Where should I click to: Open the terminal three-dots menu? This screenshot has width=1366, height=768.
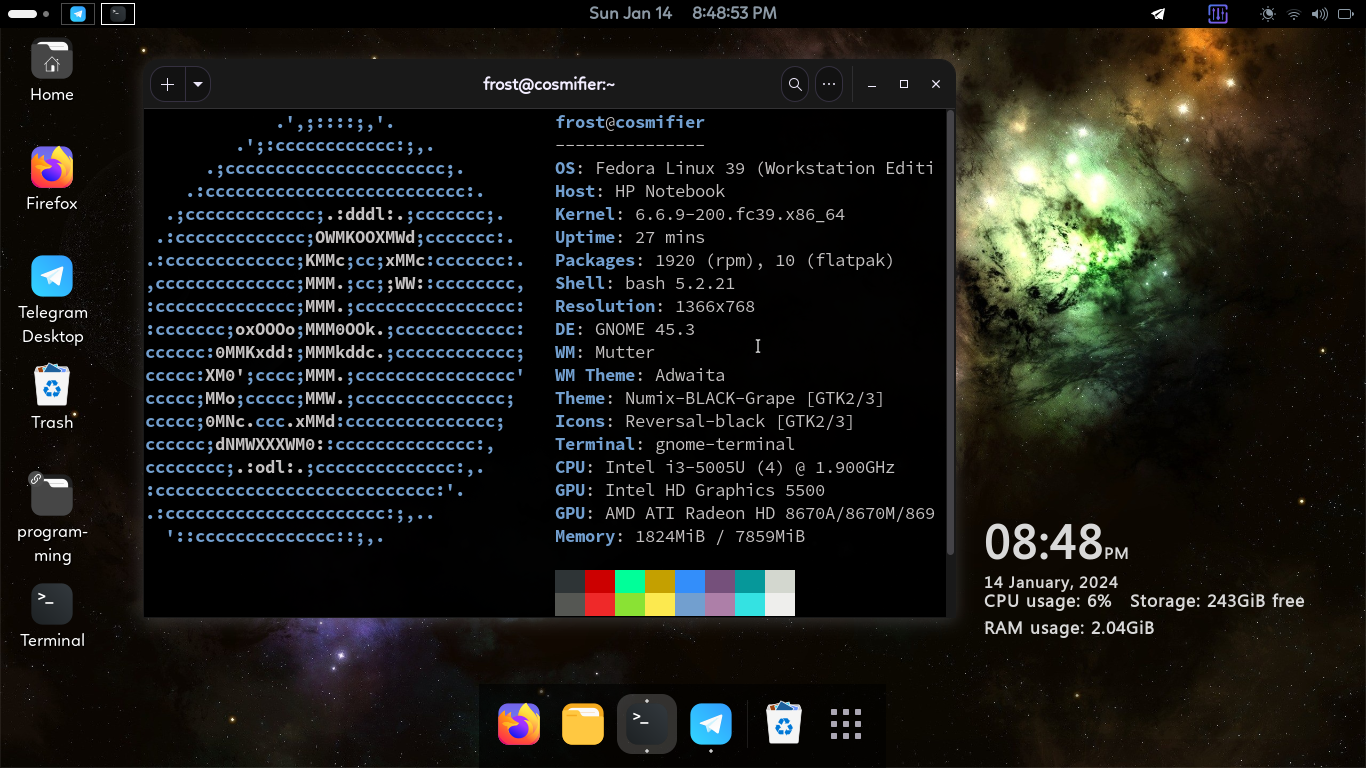click(x=829, y=85)
